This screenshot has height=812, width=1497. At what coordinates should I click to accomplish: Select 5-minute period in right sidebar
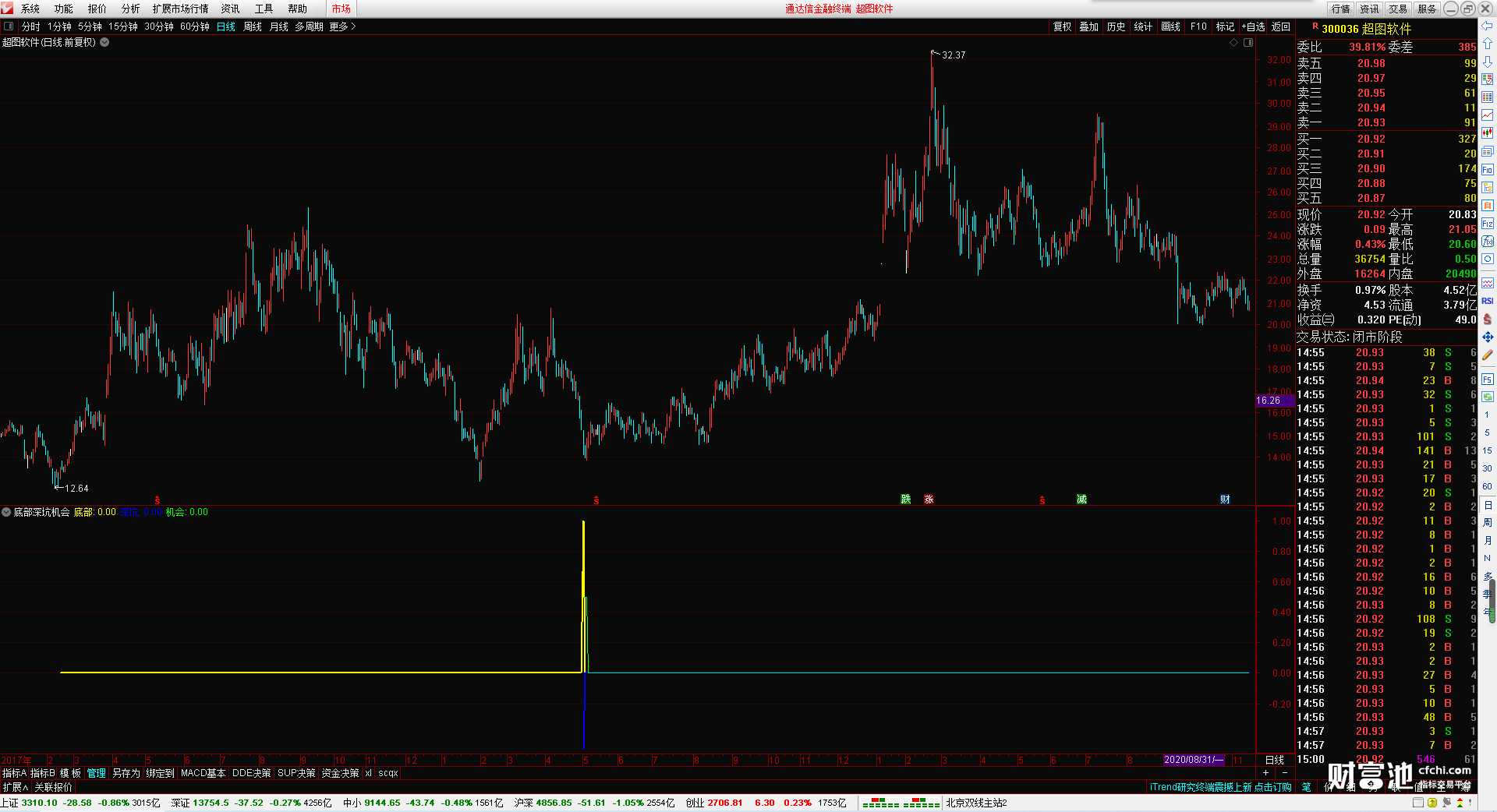click(1487, 432)
